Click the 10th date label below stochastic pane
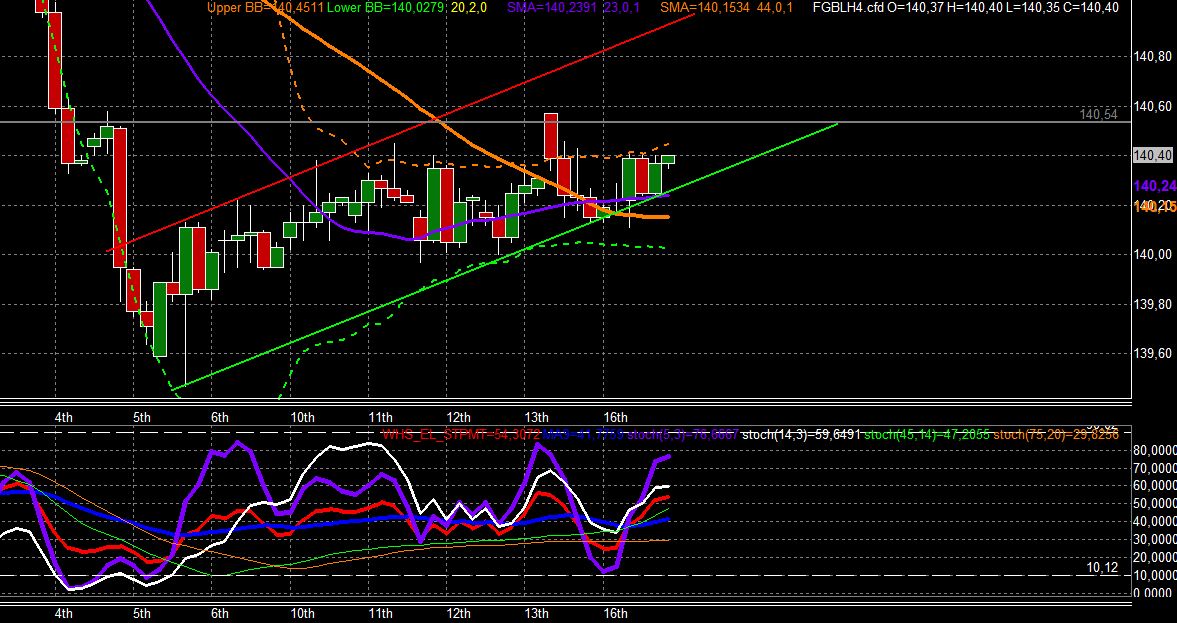This screenshot has height=623, width=1177. [x=303, y=614]
